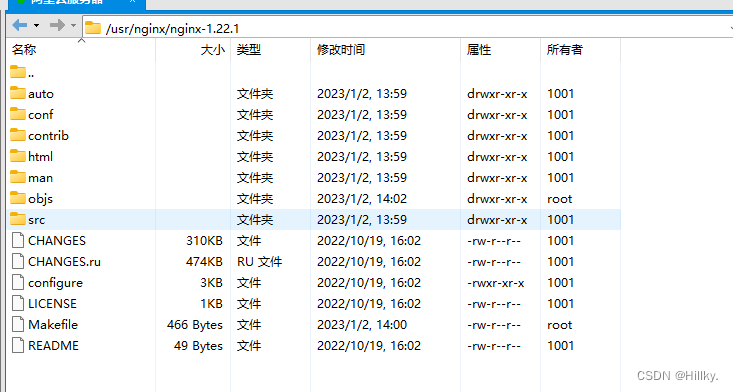Image resolution: width=733 pixels, height=392 pixels.
Task: Select the file name 'README'
Action: point(53,346)
